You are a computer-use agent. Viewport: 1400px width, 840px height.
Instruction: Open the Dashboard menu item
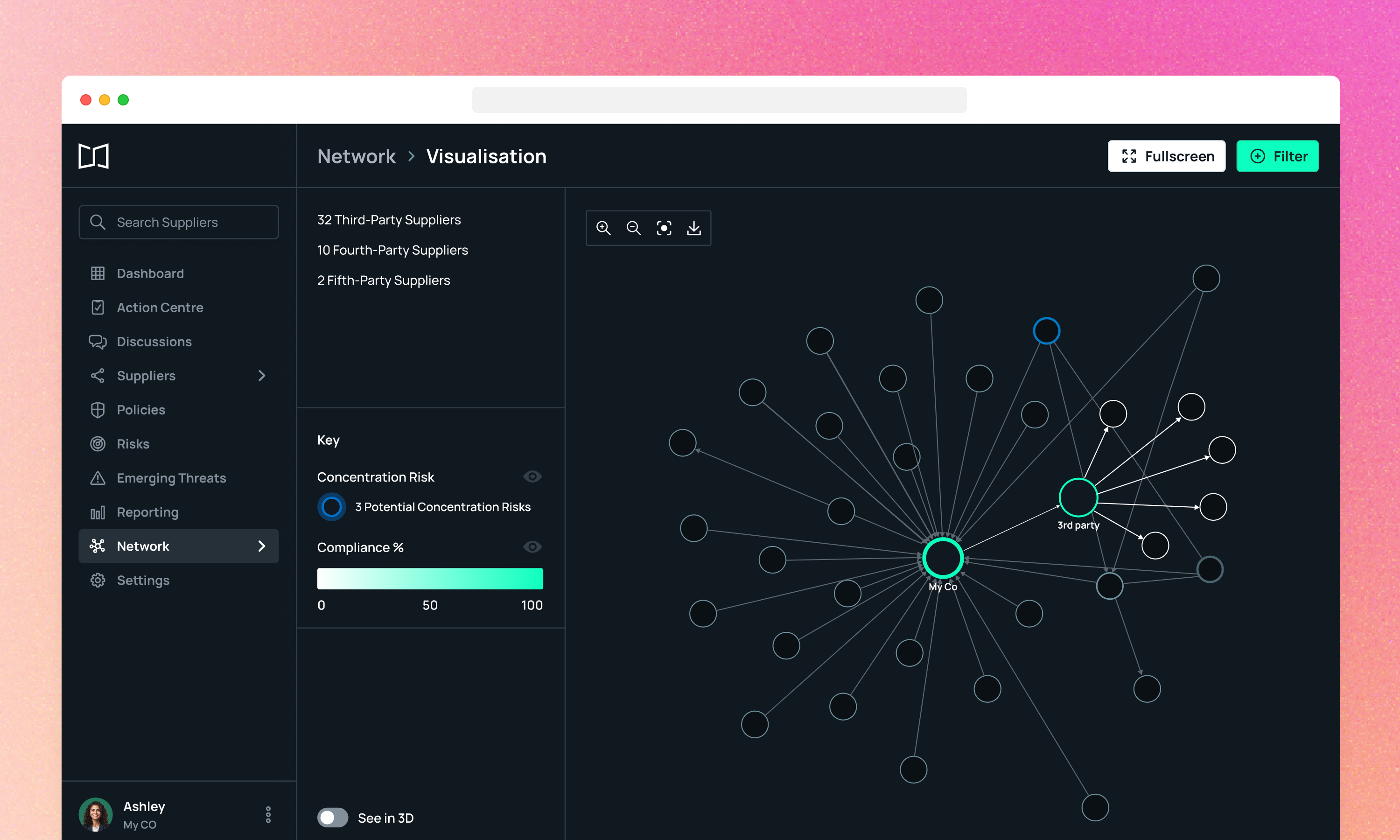click(x=150, y=273)
